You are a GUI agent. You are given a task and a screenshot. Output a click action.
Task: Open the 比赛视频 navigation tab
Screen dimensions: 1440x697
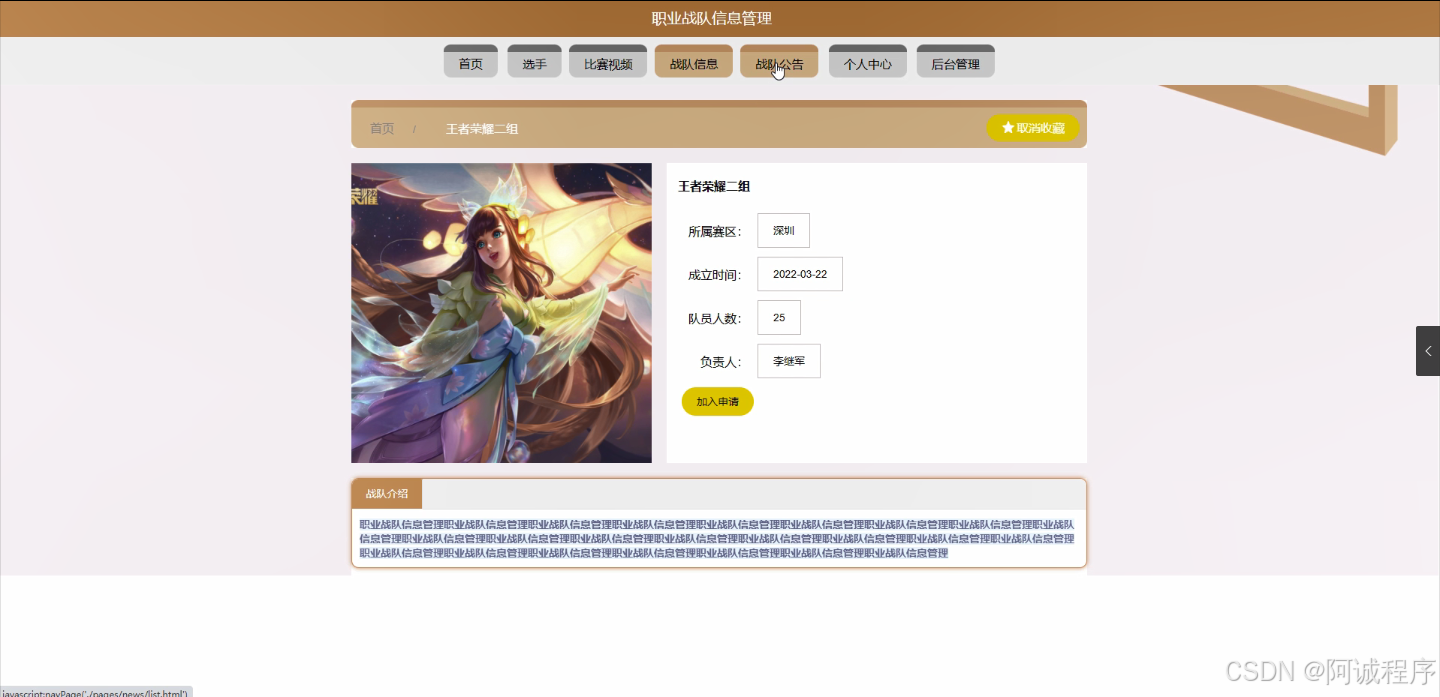(608, 61)
